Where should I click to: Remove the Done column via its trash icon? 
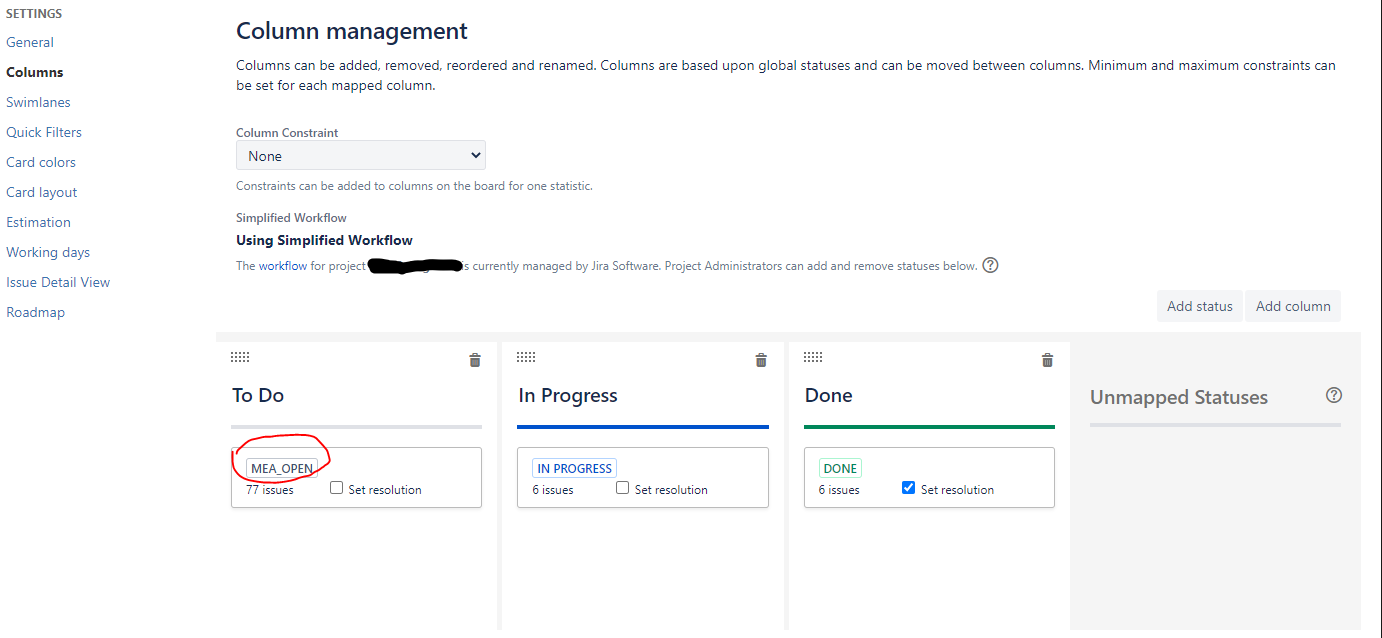coord(1047,360)
